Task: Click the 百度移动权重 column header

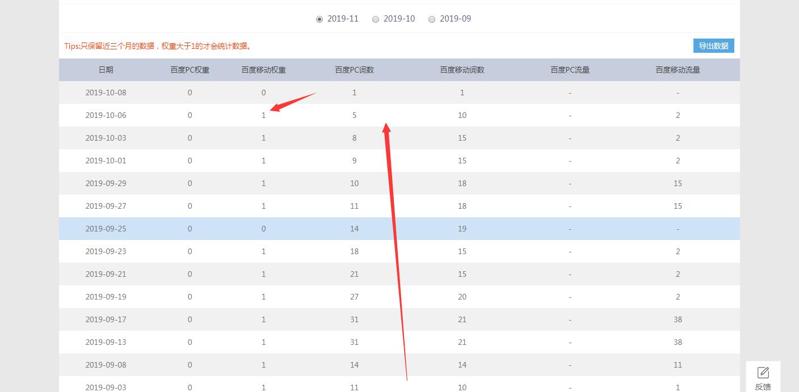Action: click(x=263, y=70)
